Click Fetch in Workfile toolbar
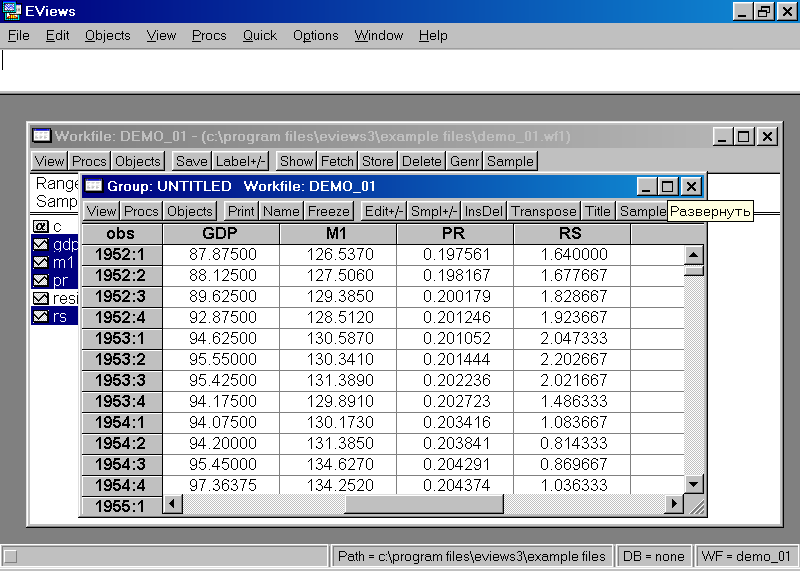800x571 pixels. [x=337, y=161]
